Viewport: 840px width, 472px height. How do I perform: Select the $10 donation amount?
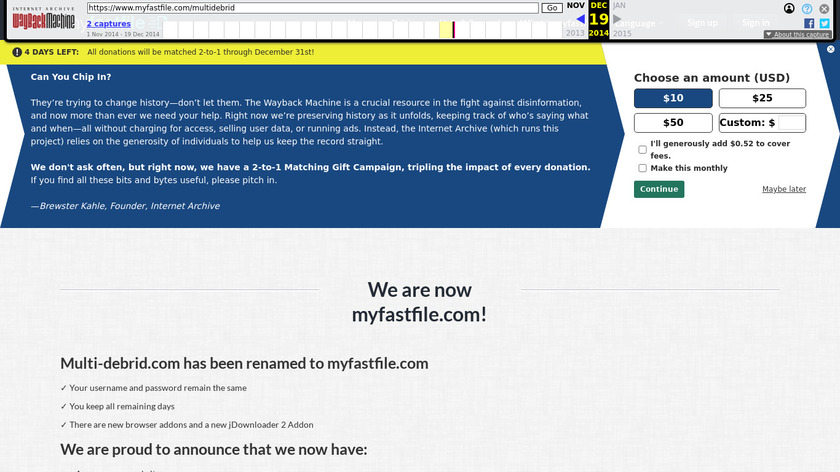(673, 98)
